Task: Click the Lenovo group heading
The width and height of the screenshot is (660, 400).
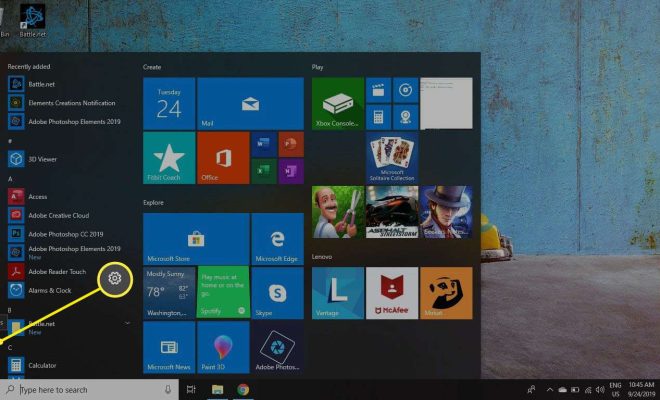Action: click(x=322, y=256)
